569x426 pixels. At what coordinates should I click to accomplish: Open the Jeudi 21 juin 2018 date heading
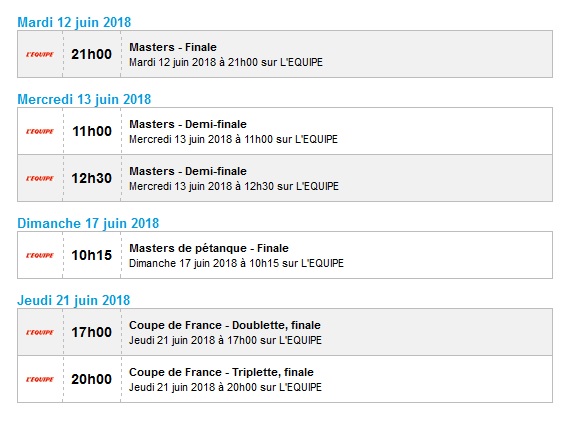click(x=74, y=300)
